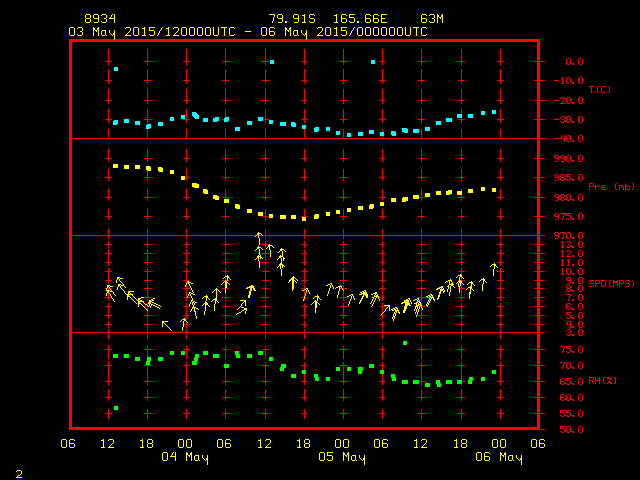Click the RH(%) humidity axis label
The width and height of the screenshot is (640, 480).
[598, 381]
